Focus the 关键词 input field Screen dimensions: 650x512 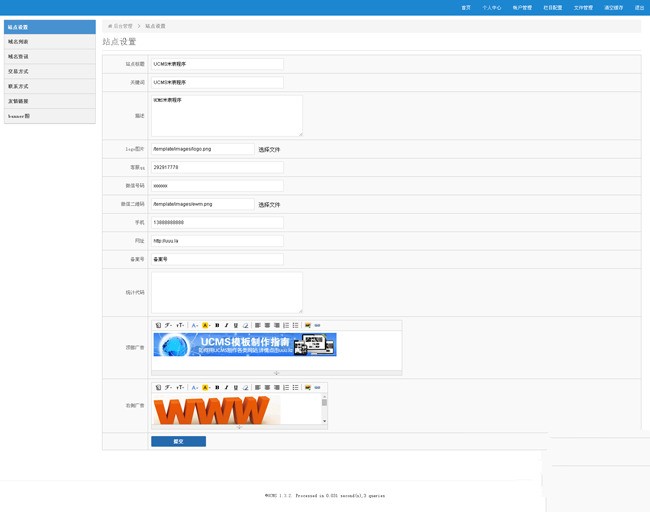217,82
